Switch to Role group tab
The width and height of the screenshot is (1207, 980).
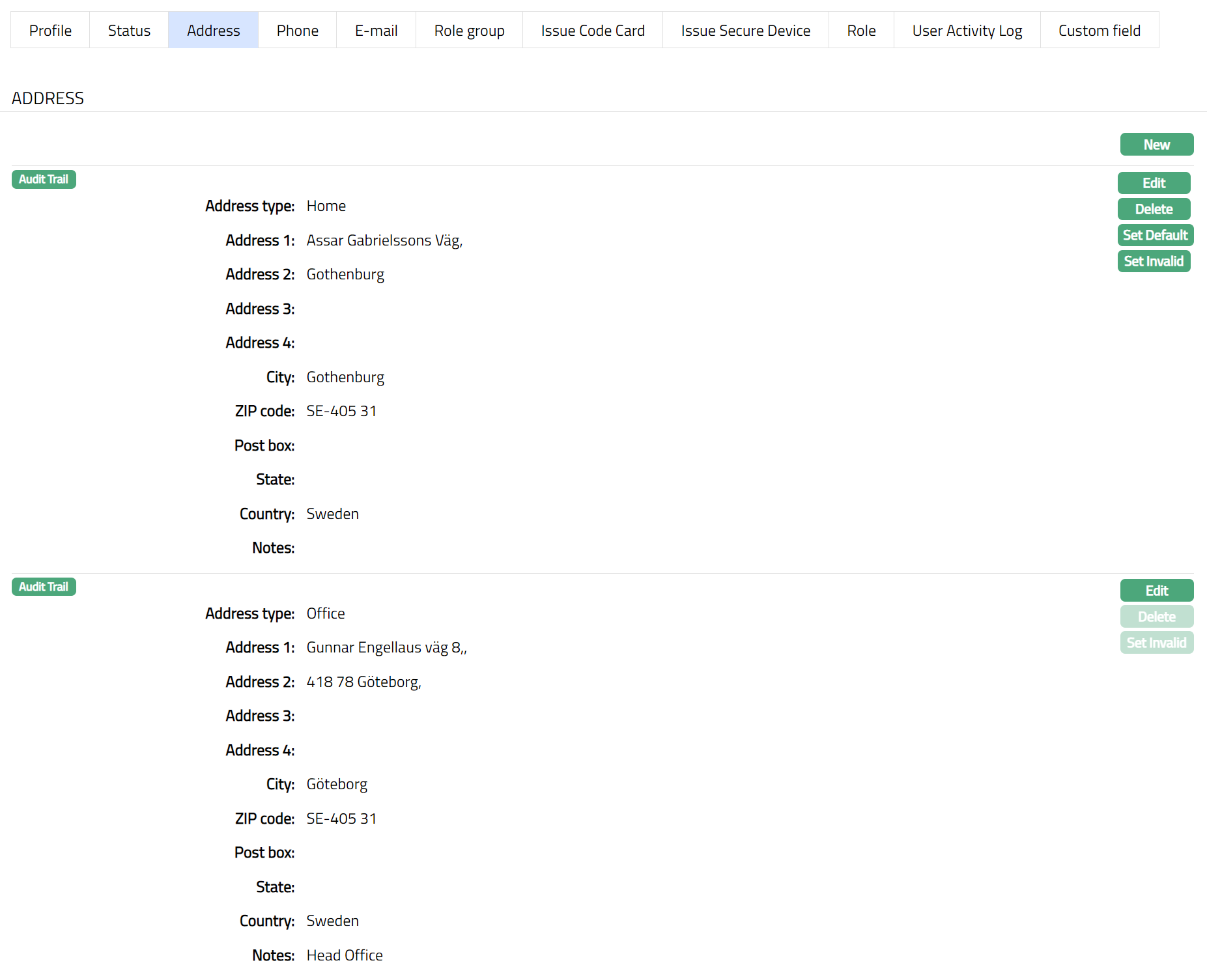point(469,31)
